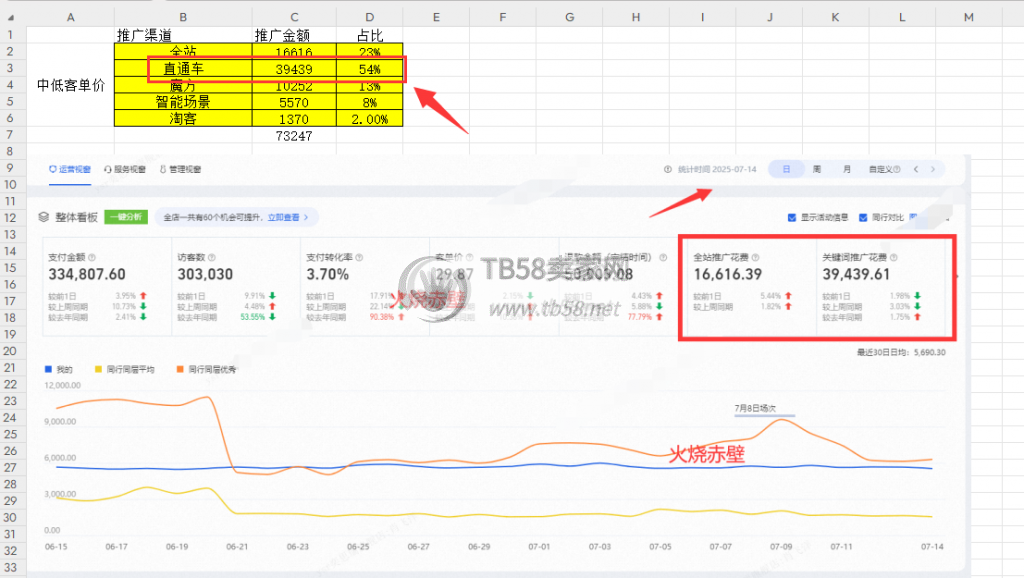
Task: Click the layers icon beside 整体看板
Action: pyautogui.click(x=44, y=216)
